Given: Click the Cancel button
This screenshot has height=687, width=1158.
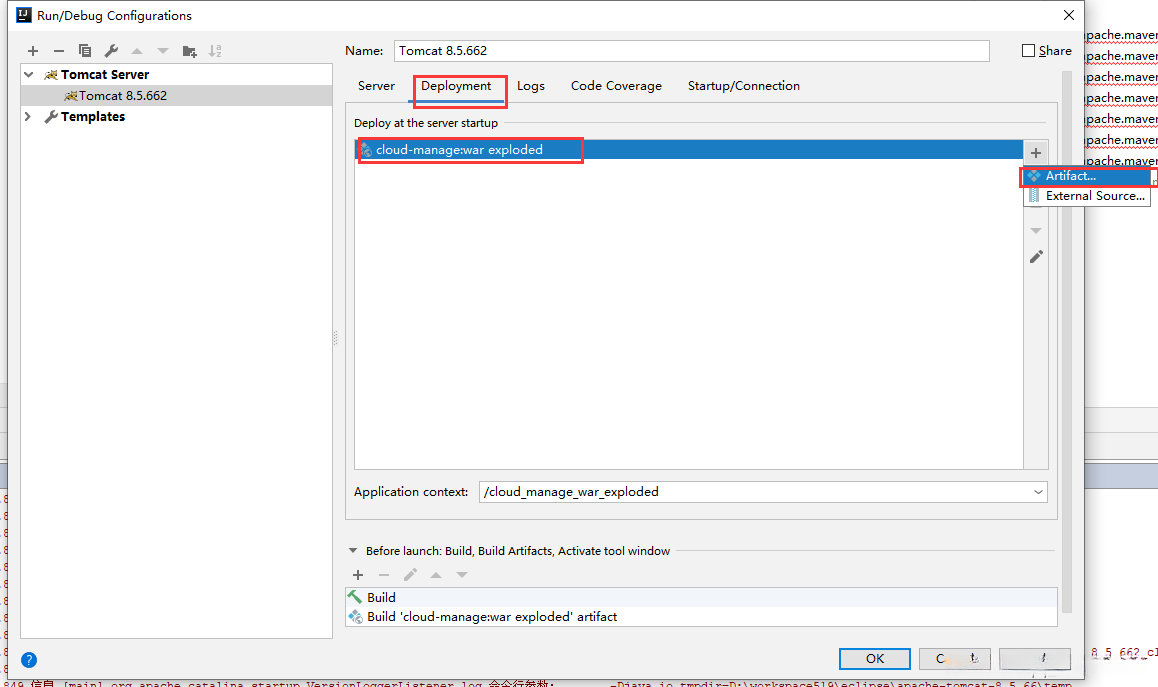Looking at the screenshot, I should pyautogui.click(x=955, y=658).
